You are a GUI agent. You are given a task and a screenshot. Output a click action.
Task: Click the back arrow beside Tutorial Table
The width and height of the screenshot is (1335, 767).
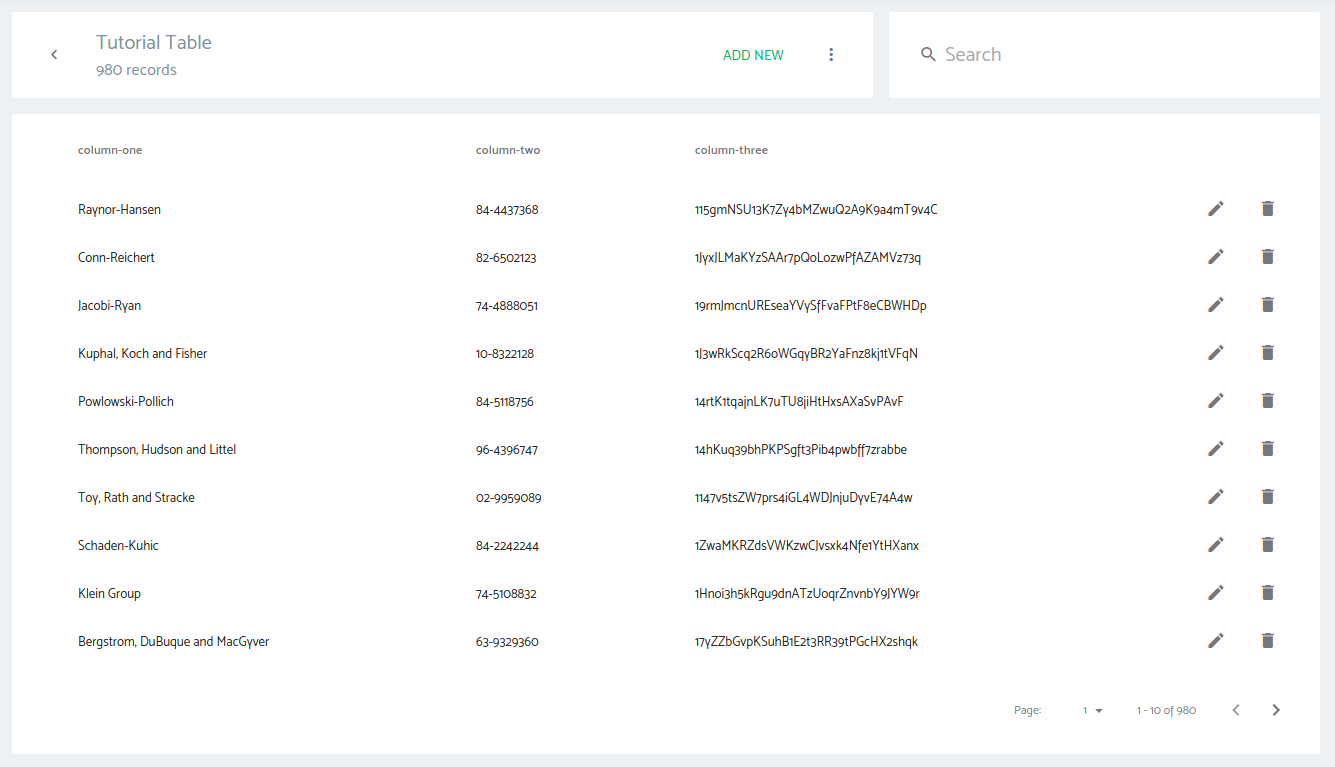click(54, 55)
